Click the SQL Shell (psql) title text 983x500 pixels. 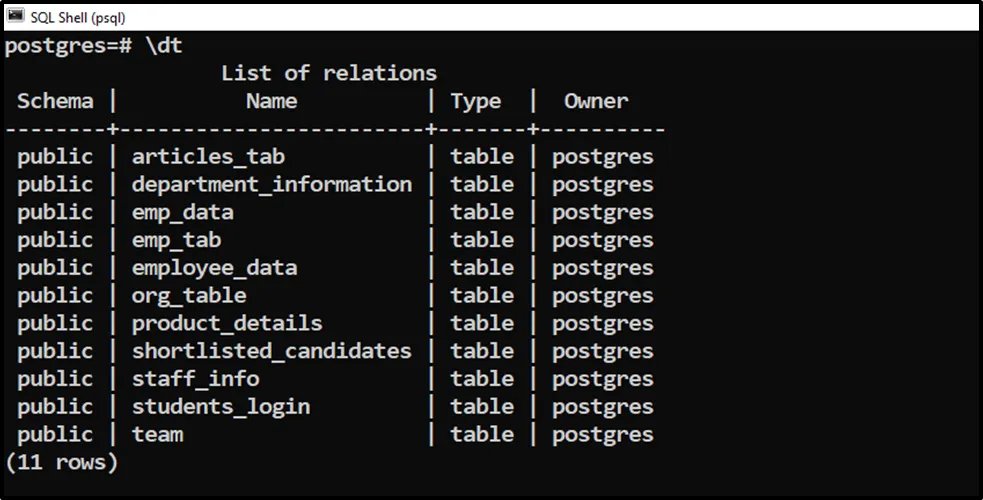tap(78, 18)
